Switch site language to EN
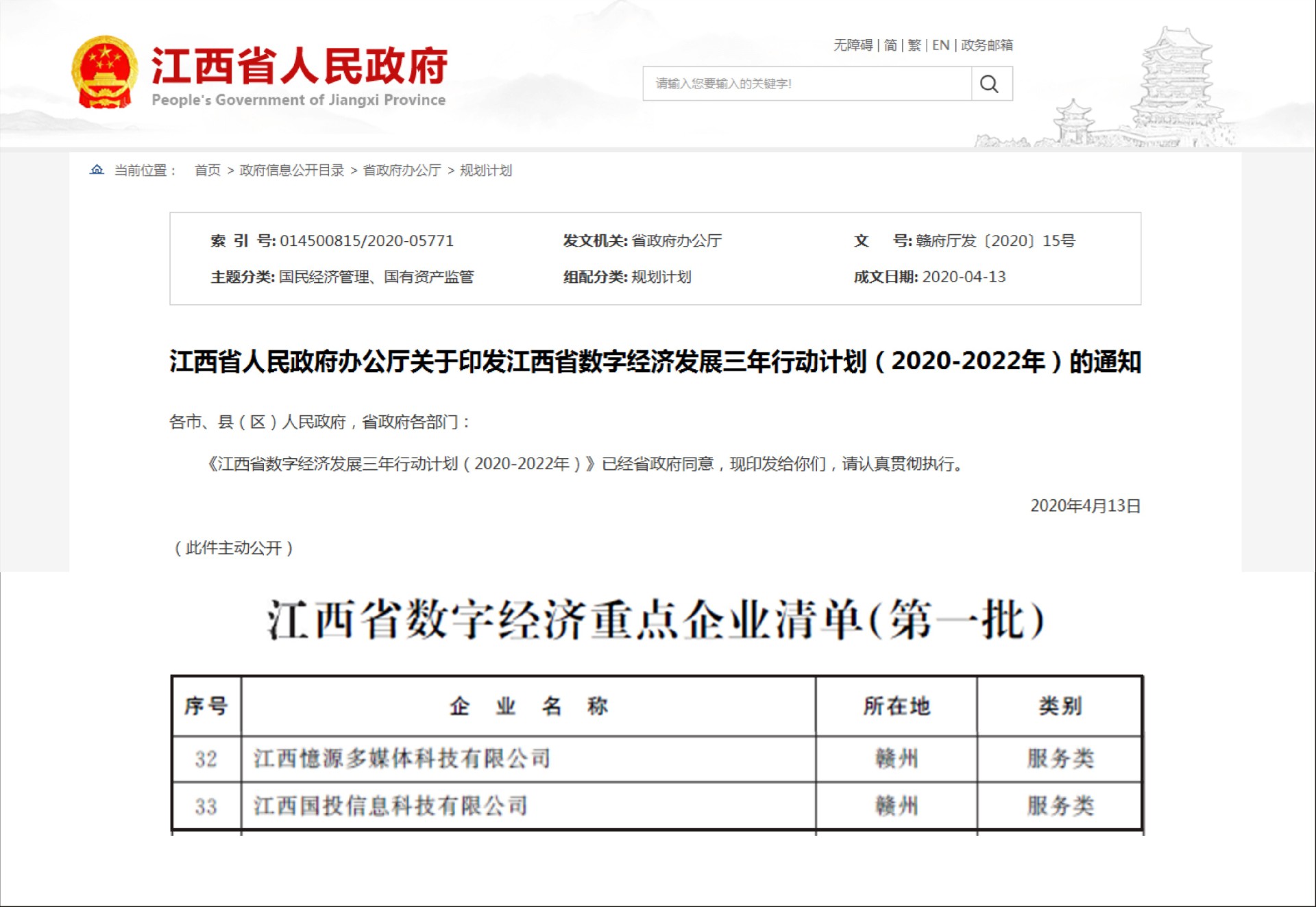 [940, 45]
